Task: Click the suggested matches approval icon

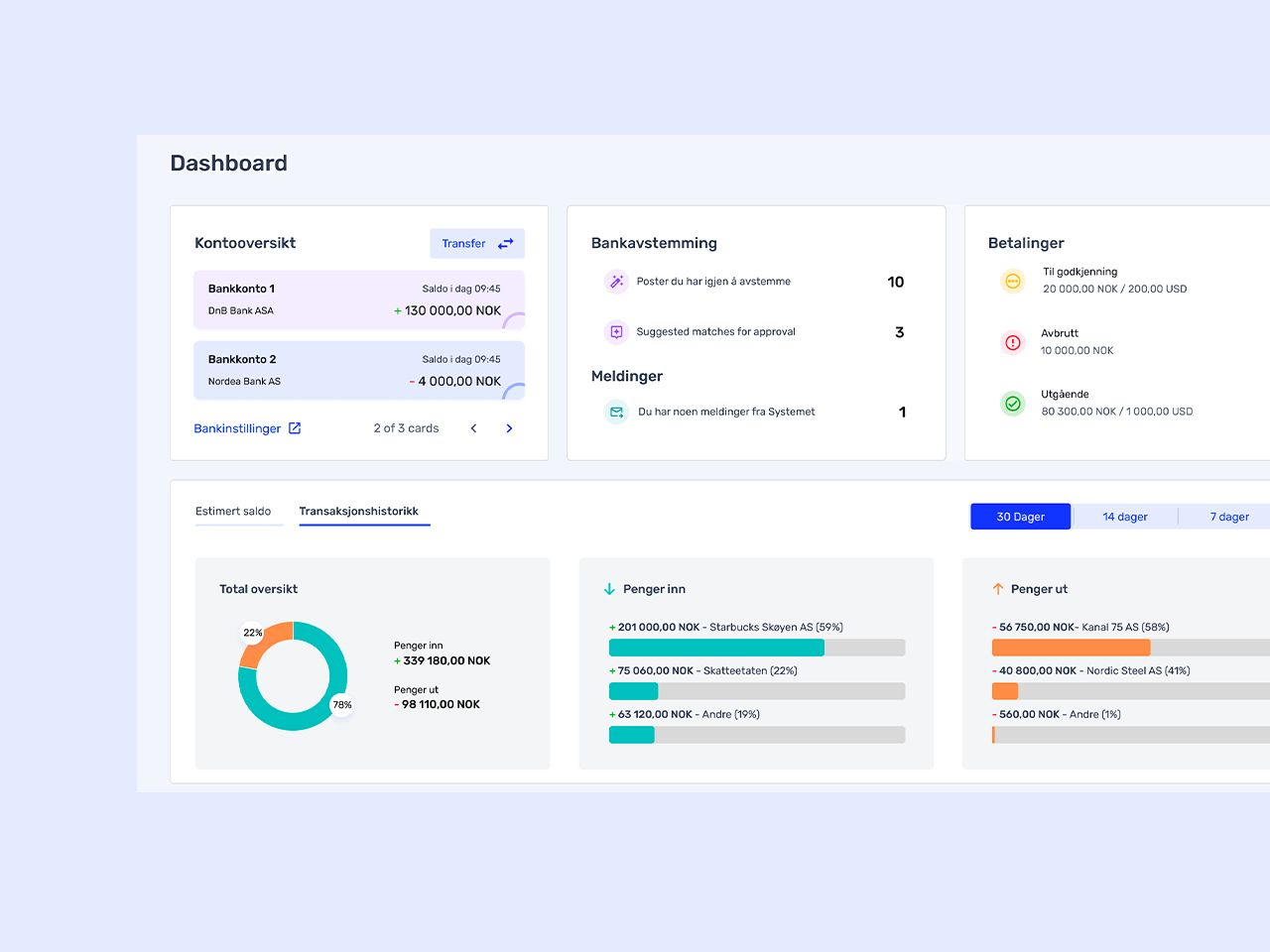Action: coord(616,332)
